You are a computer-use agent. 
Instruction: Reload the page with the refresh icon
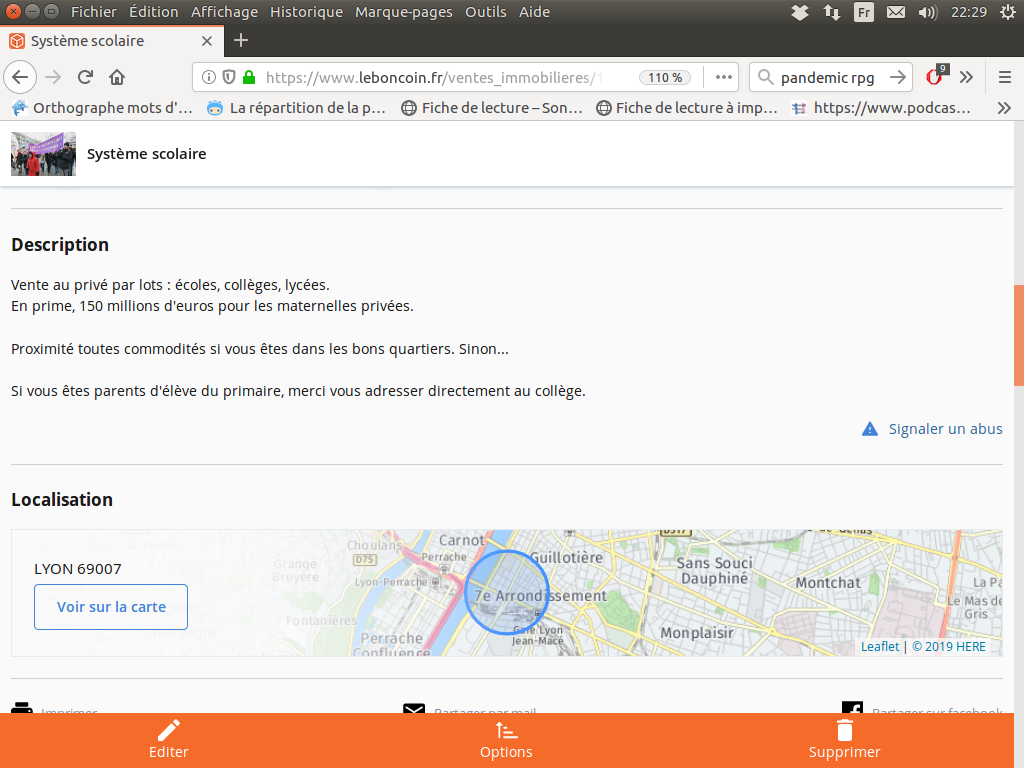point(86,77)
